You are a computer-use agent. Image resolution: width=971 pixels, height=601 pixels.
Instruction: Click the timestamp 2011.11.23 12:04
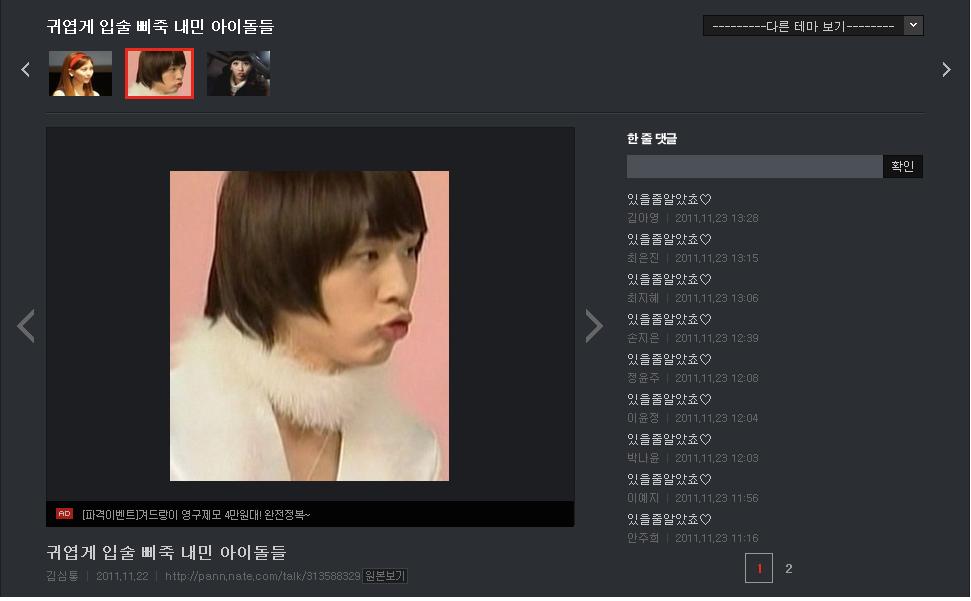[716, 418]
